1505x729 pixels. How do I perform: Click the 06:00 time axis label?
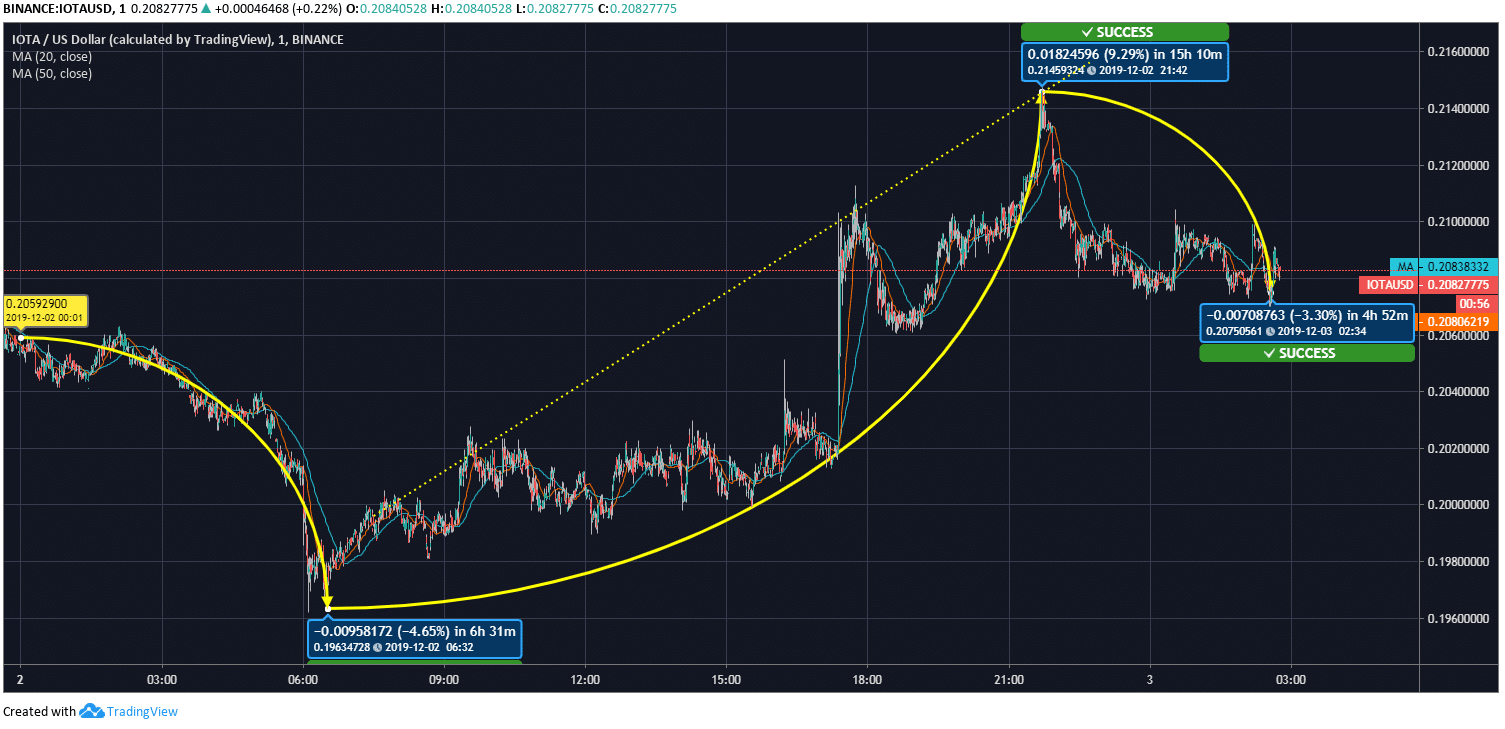303,680
